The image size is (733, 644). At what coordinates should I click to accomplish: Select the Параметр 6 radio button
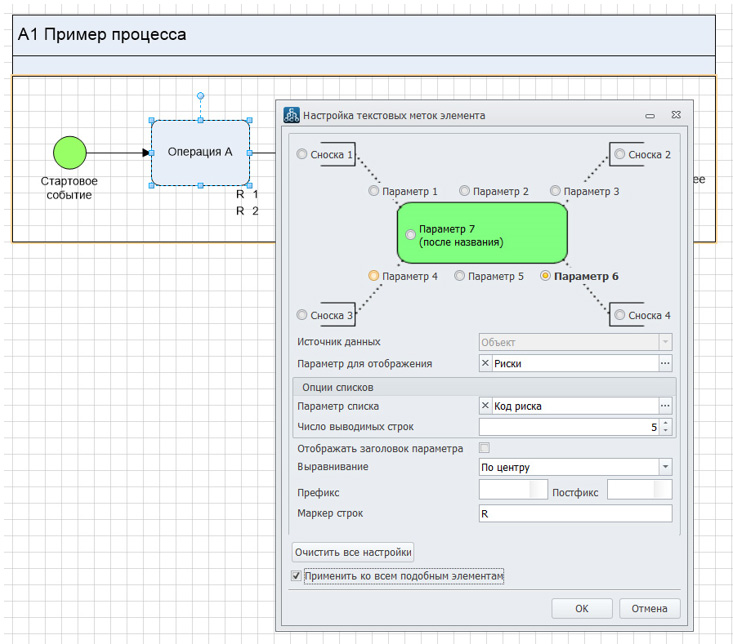click(545, 276)
